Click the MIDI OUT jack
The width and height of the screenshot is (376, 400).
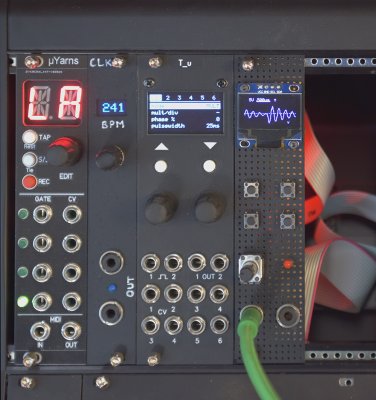[x=71, y=331]
